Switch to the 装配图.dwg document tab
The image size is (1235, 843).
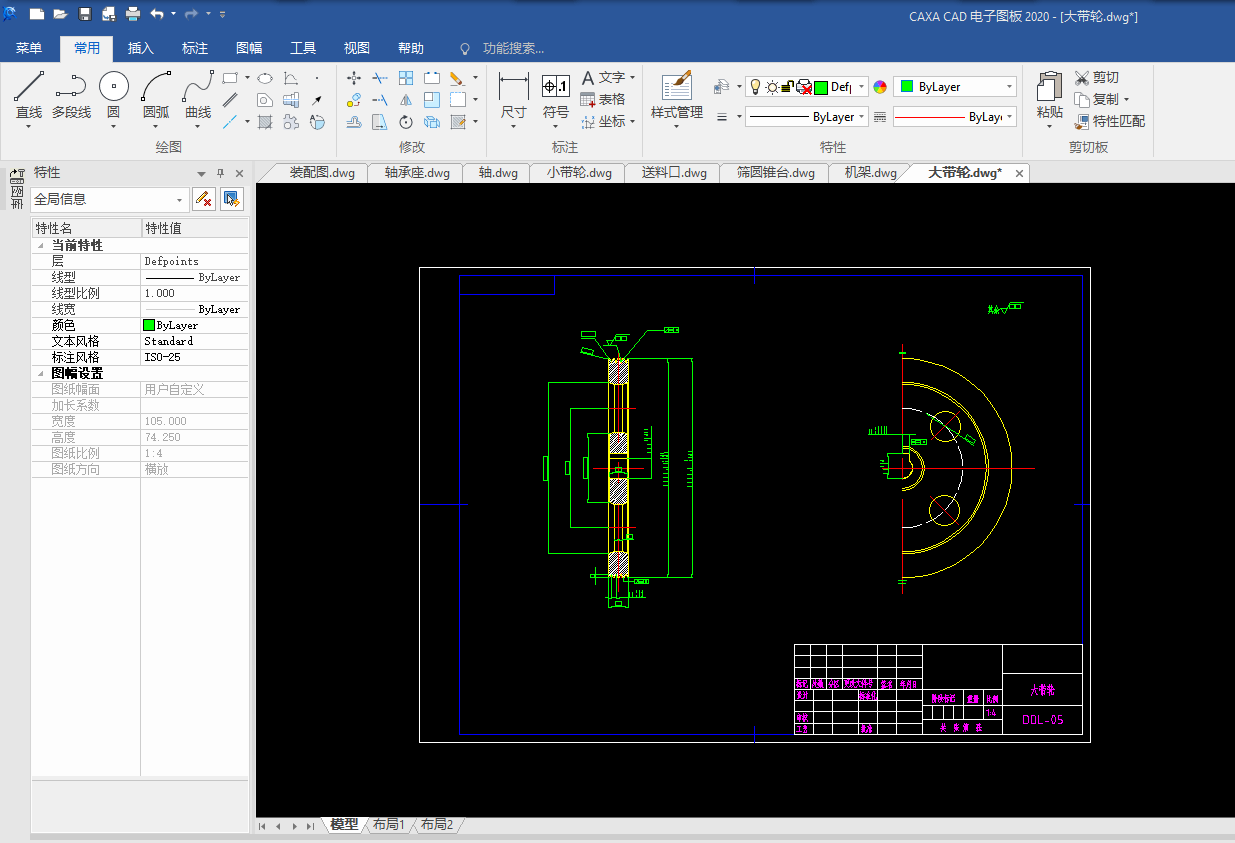[321, 173]
